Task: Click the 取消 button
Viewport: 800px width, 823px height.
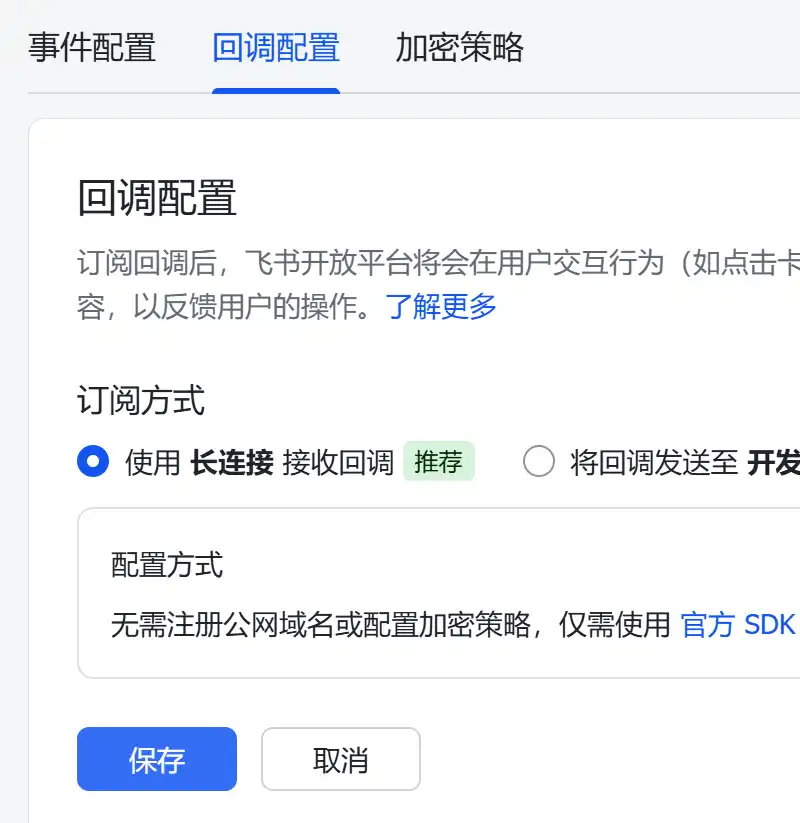Action: (339, 759)
